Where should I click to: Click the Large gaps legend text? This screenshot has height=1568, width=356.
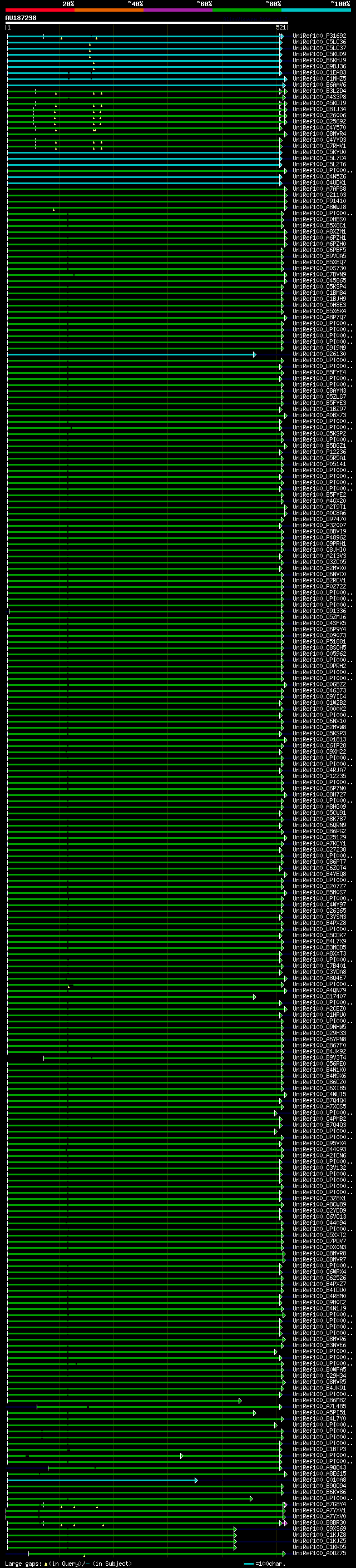(x=68, y=1563)
